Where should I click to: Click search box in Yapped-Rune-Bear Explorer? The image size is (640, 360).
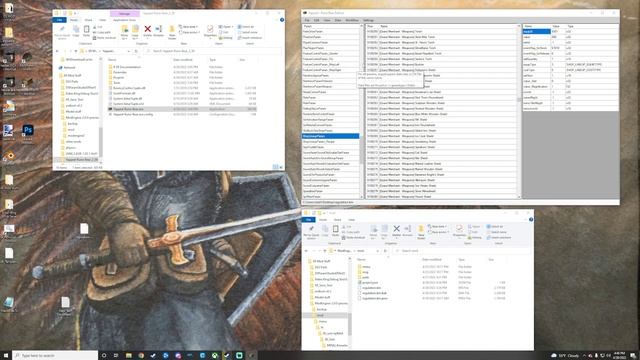tap(212, 51)
